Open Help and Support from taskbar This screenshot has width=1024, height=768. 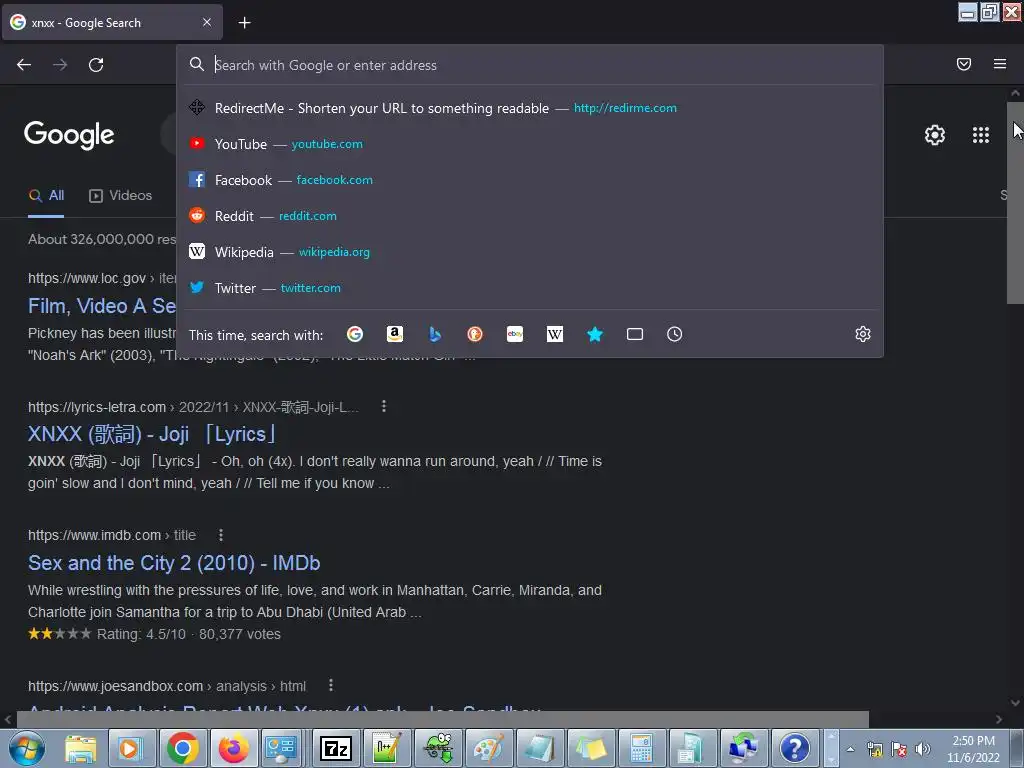(794, 748)
